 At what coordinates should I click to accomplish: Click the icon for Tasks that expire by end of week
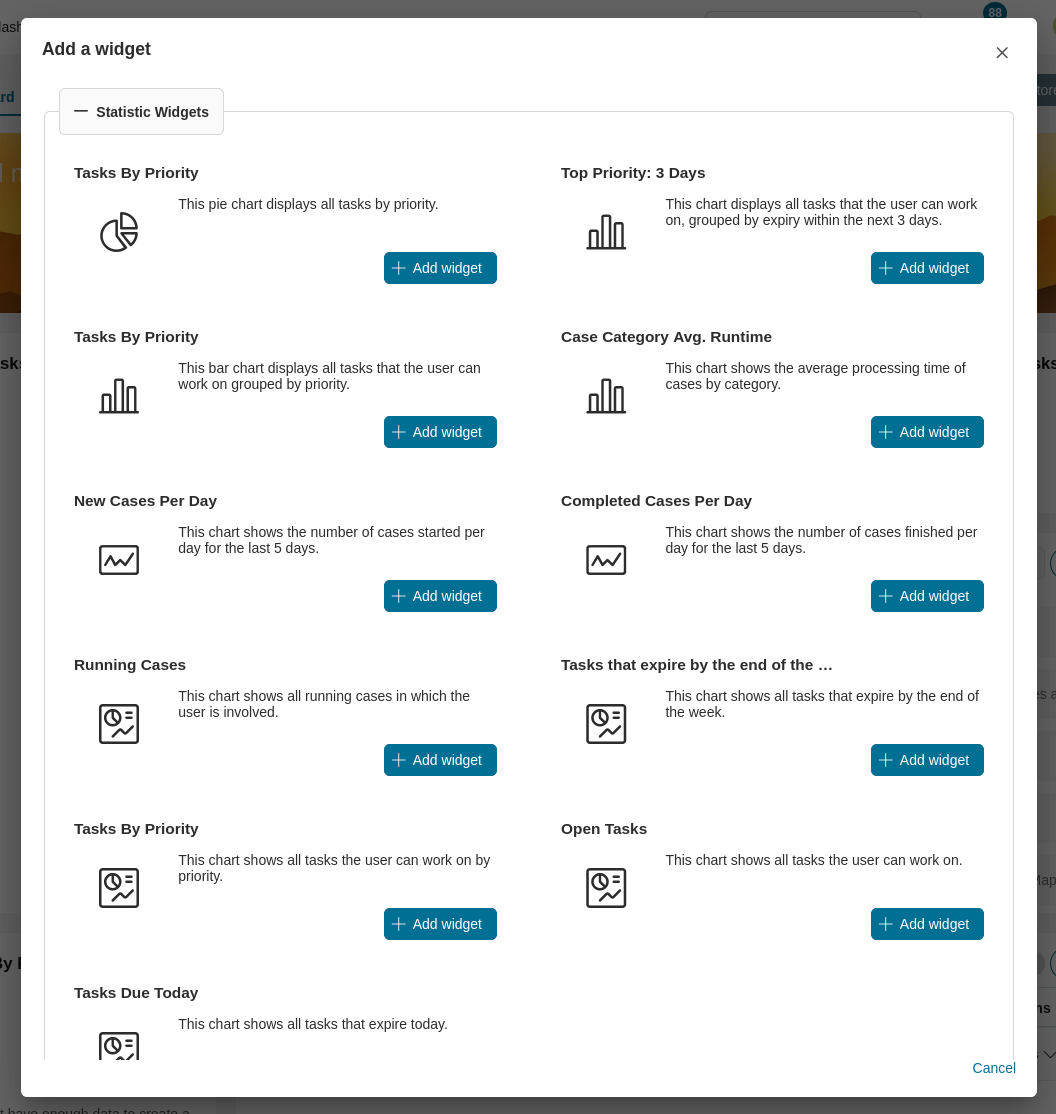point(606,724)
